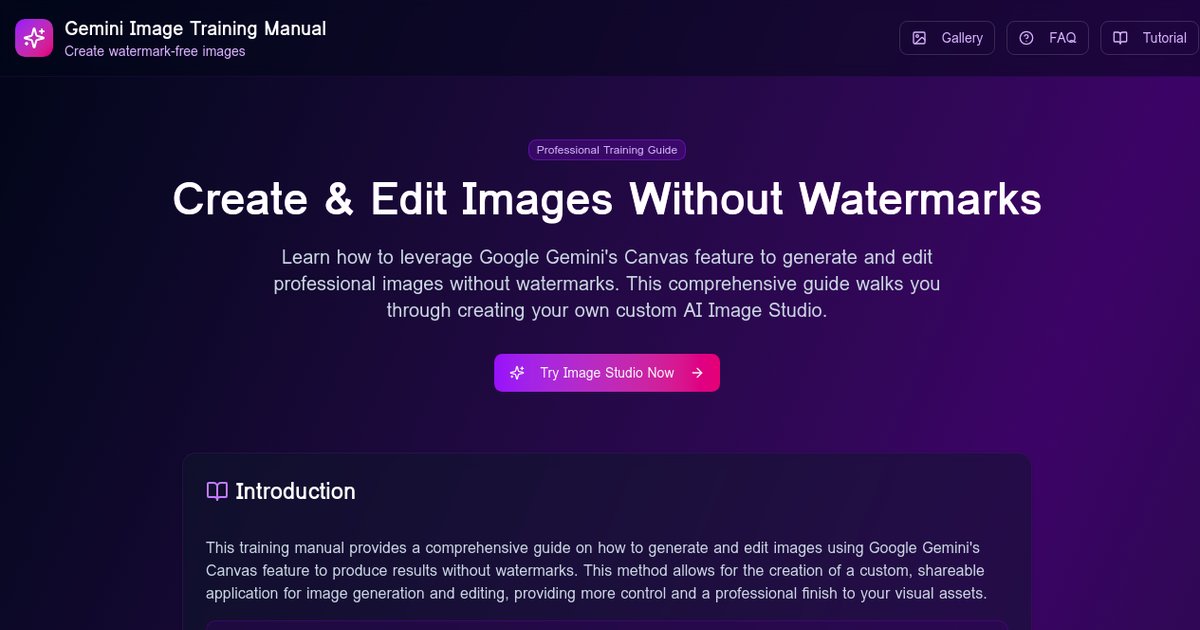Click the paragraph starting 'This training manual provides'
Screen dimensions: 1200x630
click(x=597, y=570)
